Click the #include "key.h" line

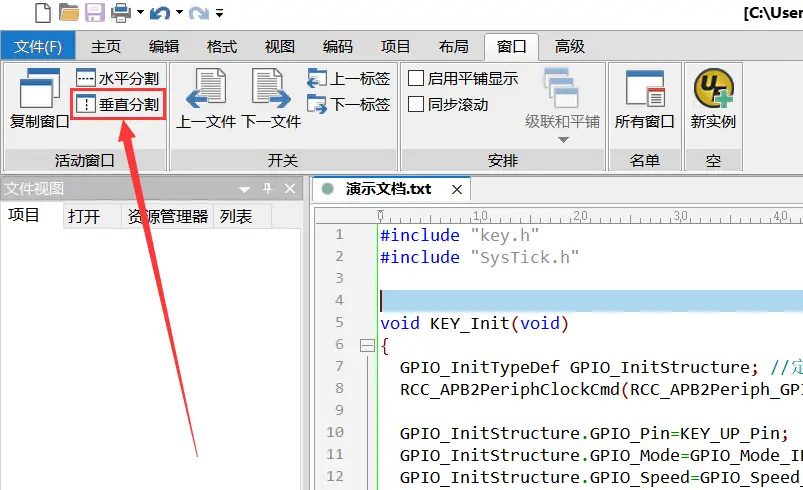point(459,236)
